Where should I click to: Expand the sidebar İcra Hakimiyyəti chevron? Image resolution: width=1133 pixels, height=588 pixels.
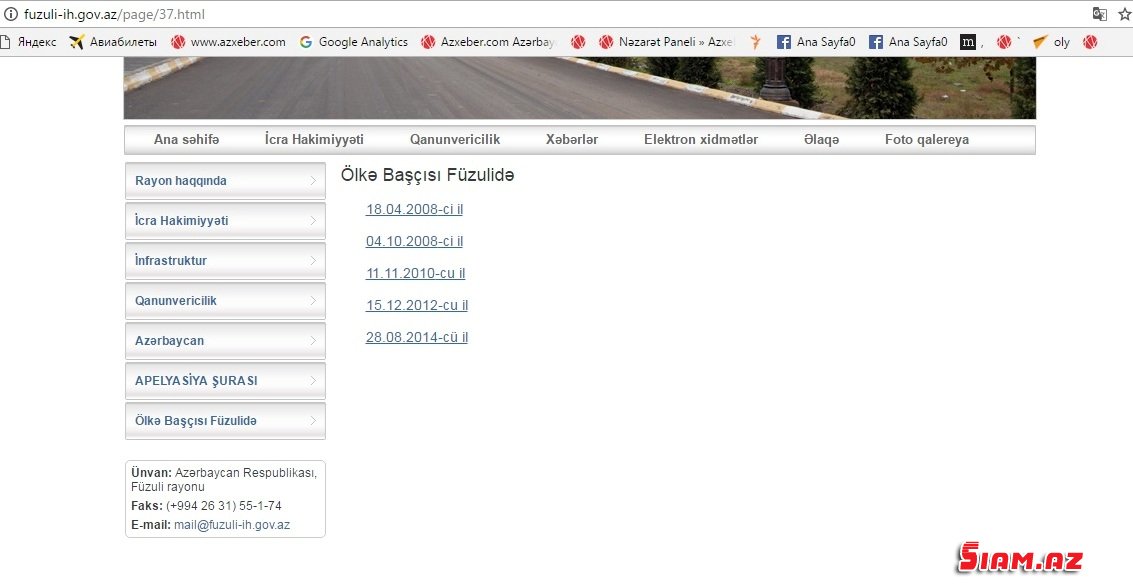[313, 220]
